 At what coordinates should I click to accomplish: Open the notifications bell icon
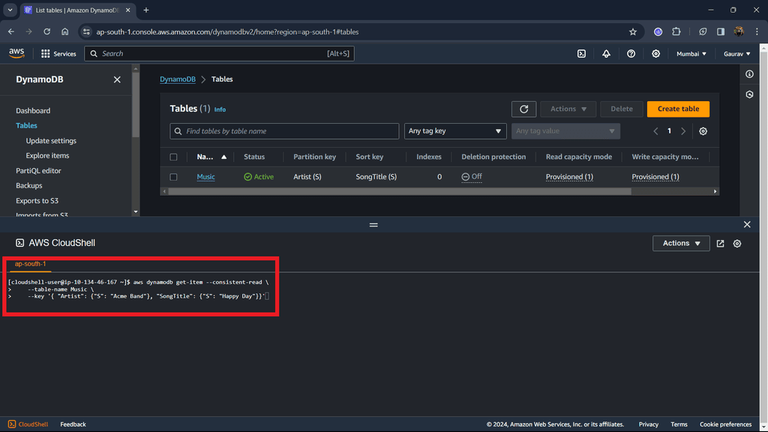tap(606, 54)
